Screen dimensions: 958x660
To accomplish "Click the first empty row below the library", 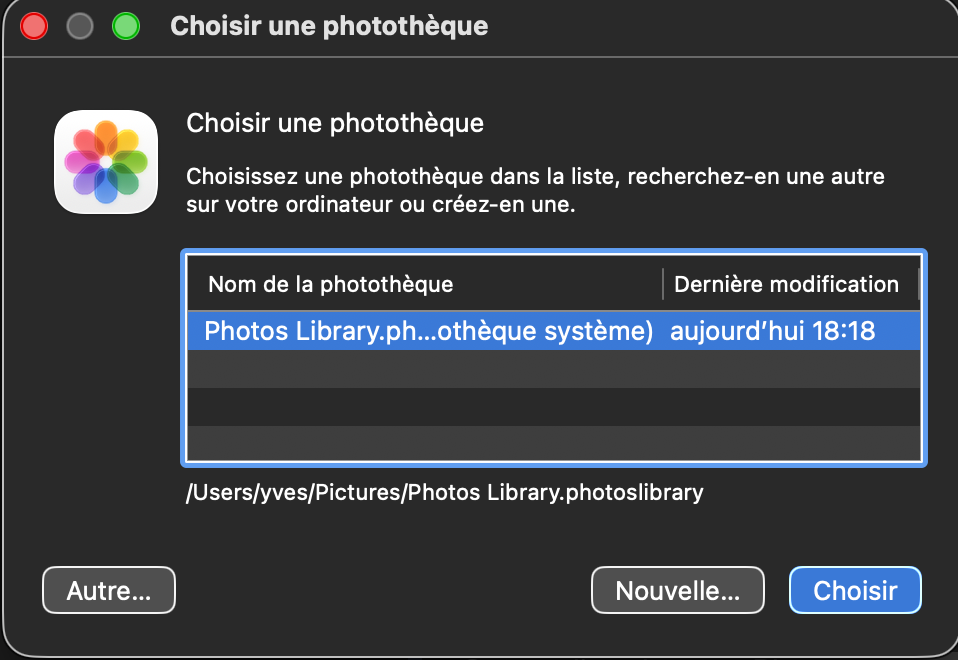I will [553, 369].
